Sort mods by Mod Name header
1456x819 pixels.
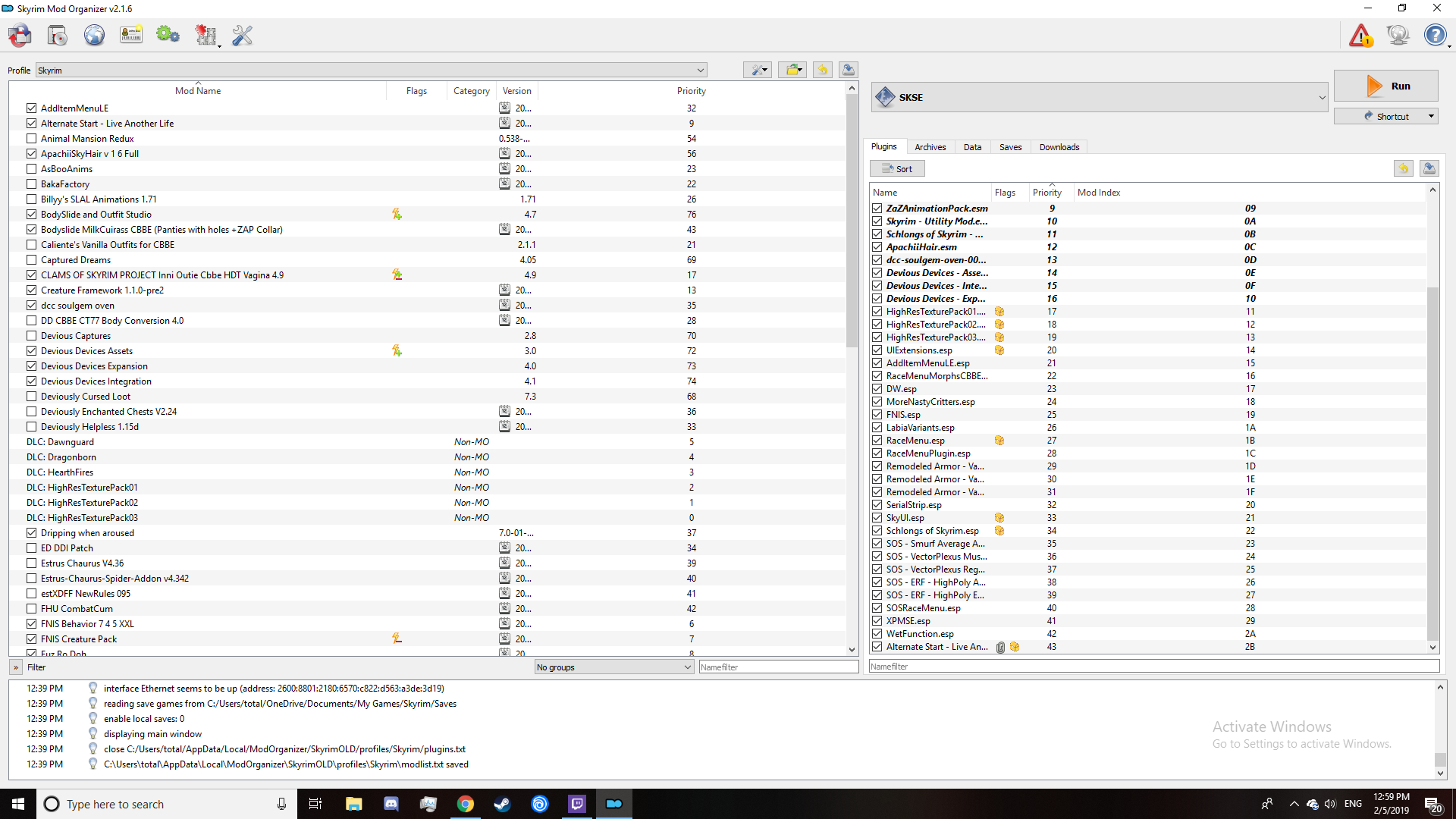198,91
